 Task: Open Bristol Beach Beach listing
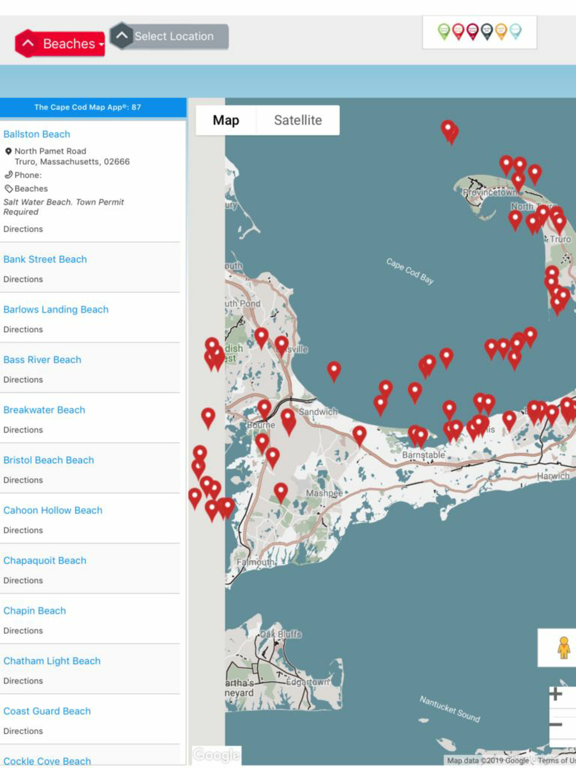[48, 460]
